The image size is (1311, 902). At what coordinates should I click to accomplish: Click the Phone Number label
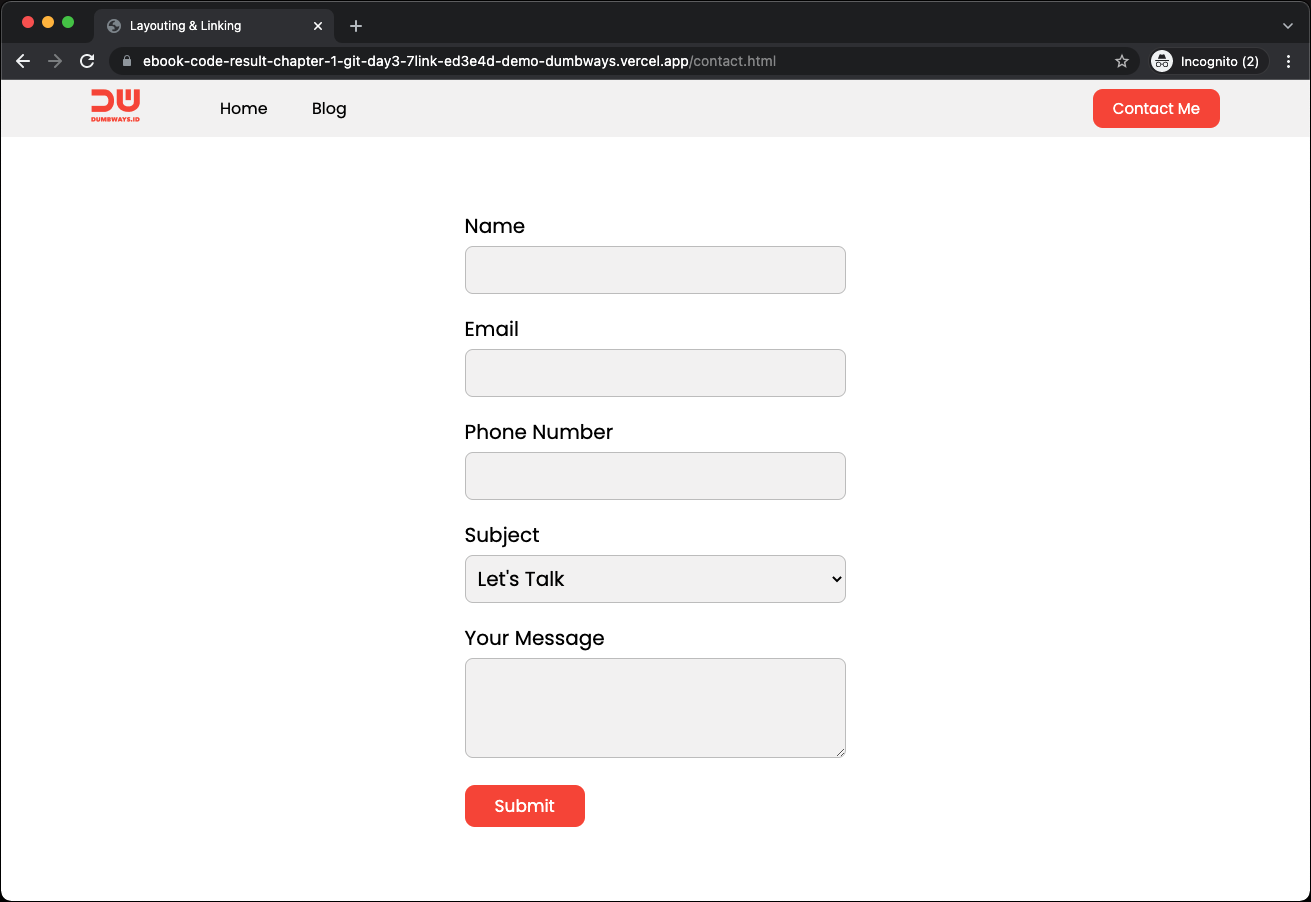coord(539,432)
